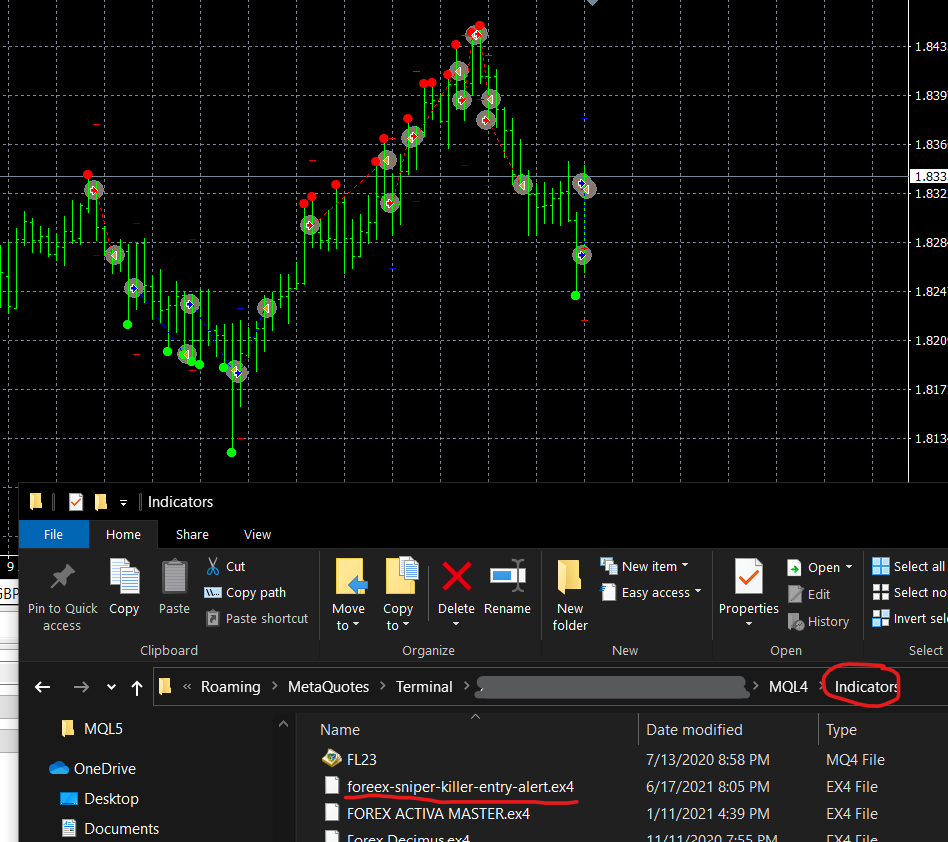Open the Properties icon
The image size is (948, 842).
(x=748, y=576)
